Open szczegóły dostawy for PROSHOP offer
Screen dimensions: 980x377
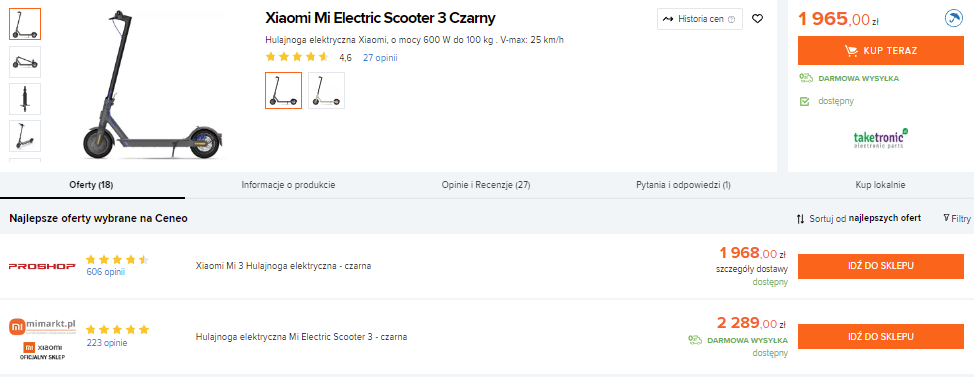pos(752,269)
